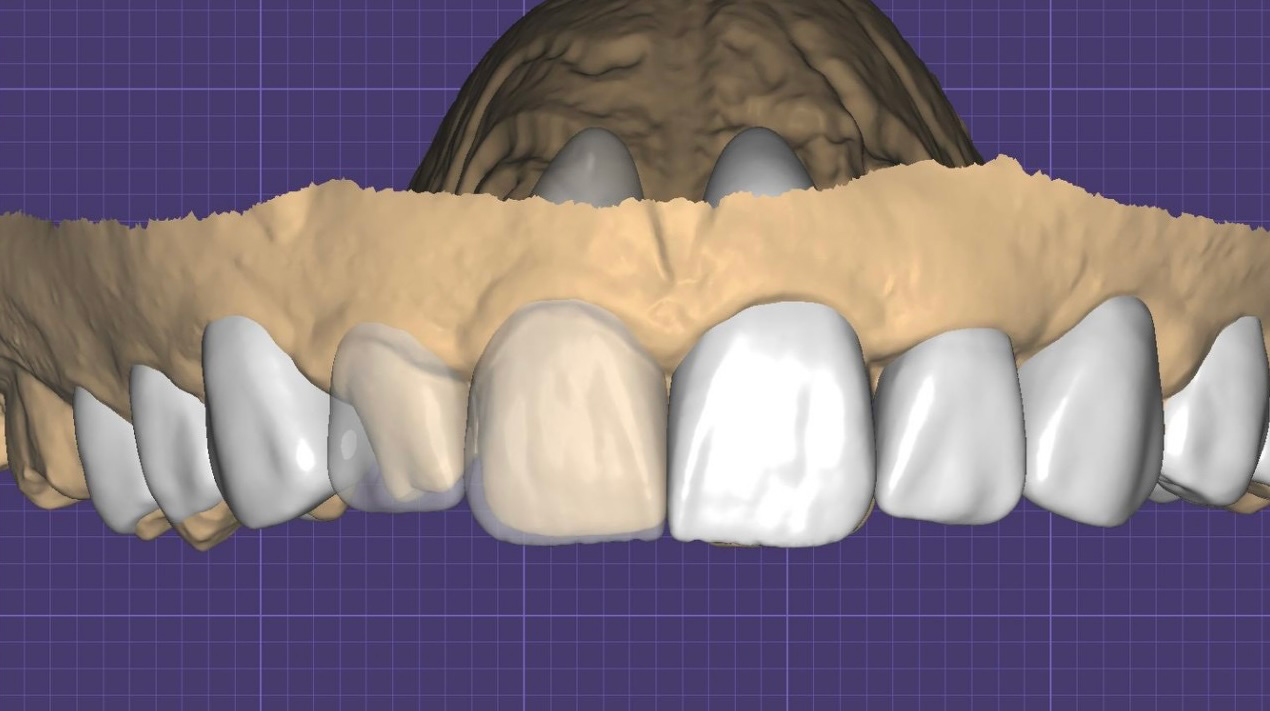Select the translucent central incisor crown
This screenshot has height=711, width=1270.
coord(566,425)
